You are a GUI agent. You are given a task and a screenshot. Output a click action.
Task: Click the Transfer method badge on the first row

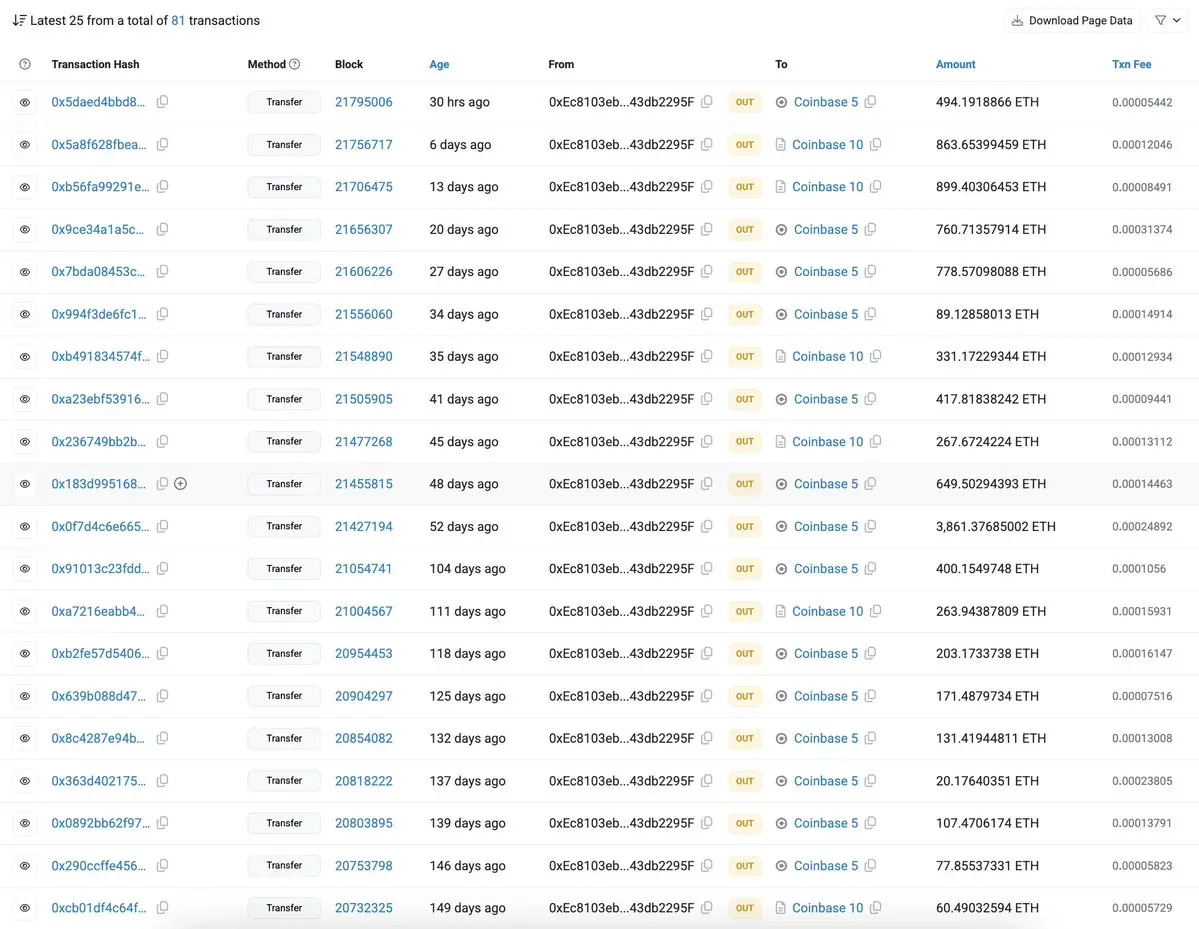(x=283, y=101)
